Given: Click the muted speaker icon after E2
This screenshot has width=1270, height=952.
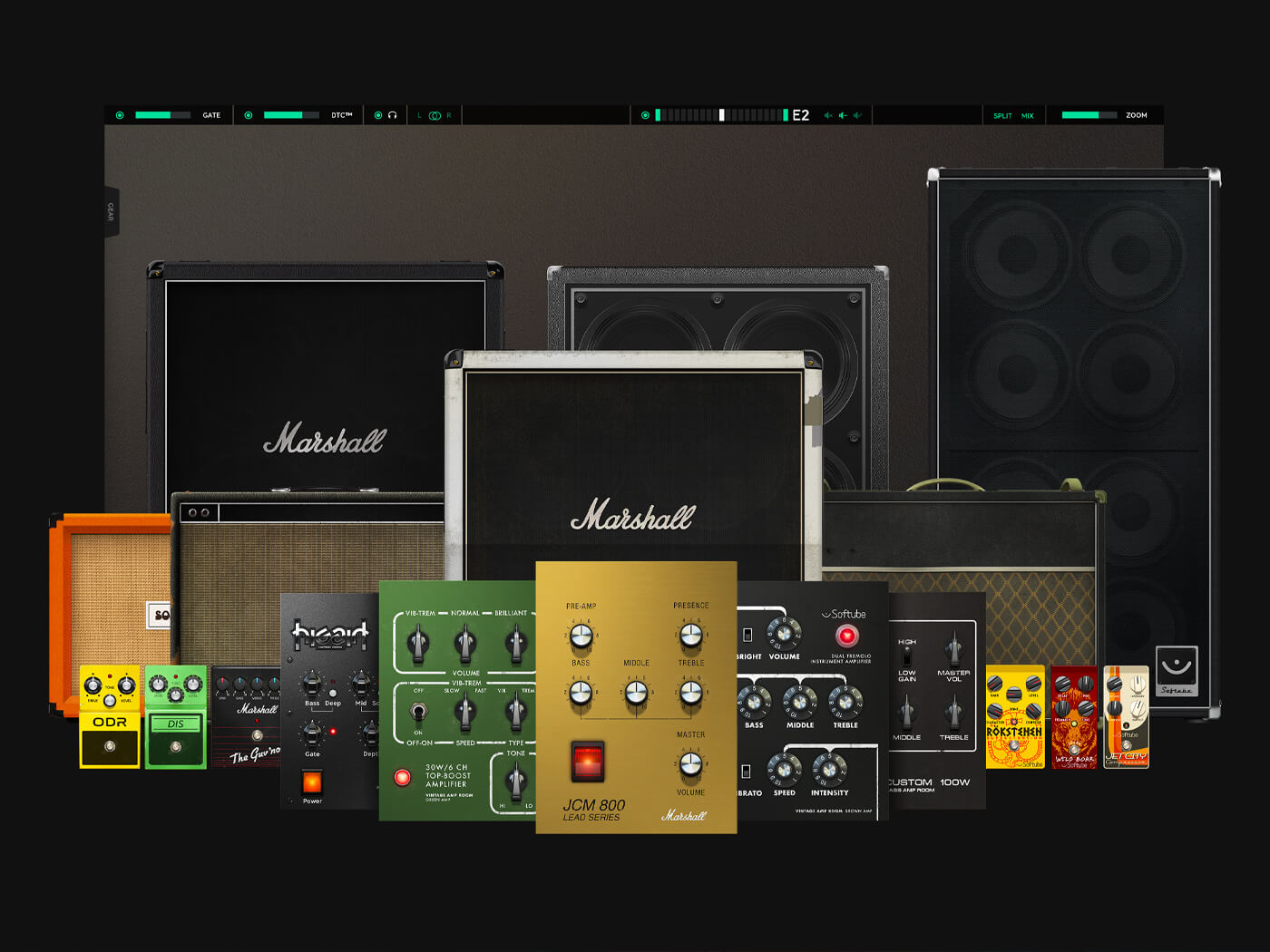Looking at the screenshot, I should click(x=827, y=115).
